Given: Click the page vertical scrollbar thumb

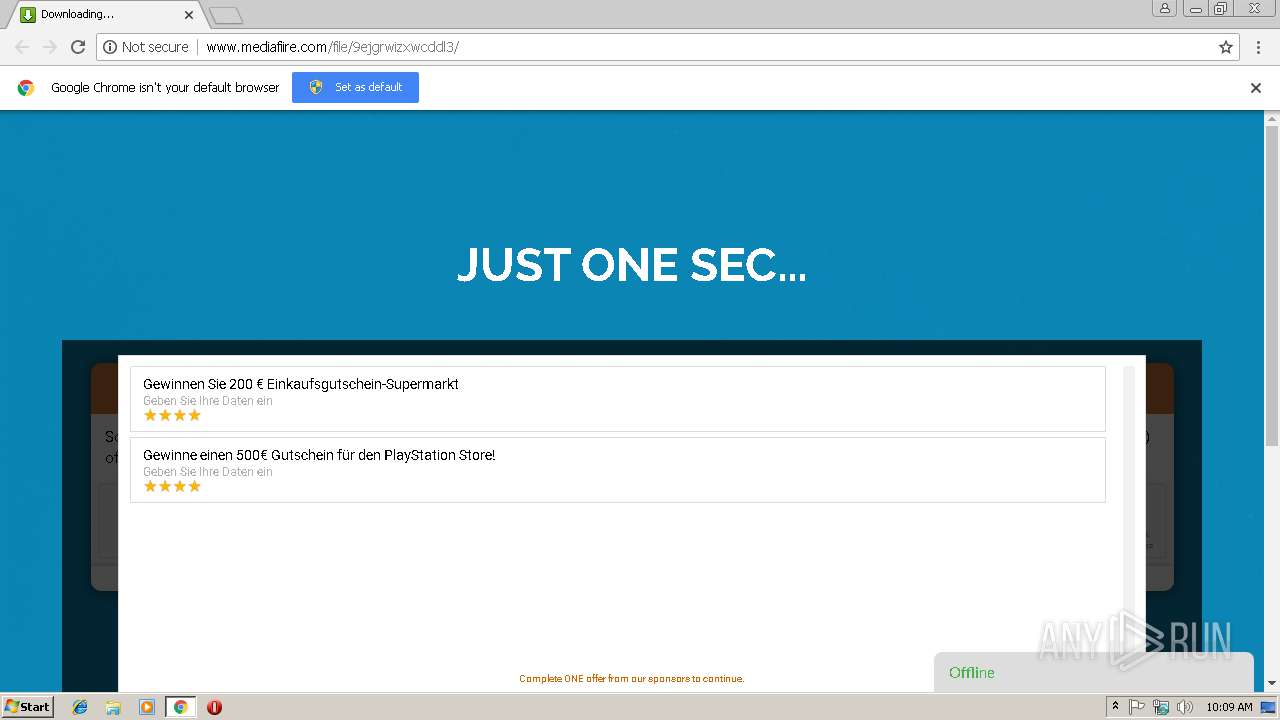Looking at the screenshot, I should click(x=1272, y=285).
